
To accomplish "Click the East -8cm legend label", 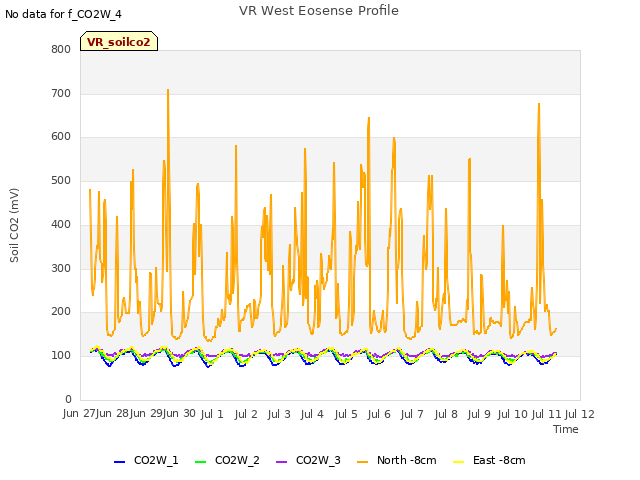I will (499, 460).
